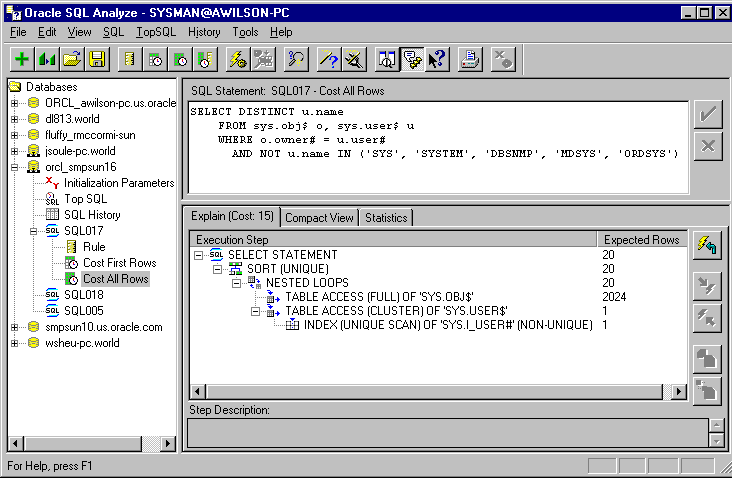The image size is (732, 478).
Task: Click the wand with question mark icon
Action: click(329, 59)
